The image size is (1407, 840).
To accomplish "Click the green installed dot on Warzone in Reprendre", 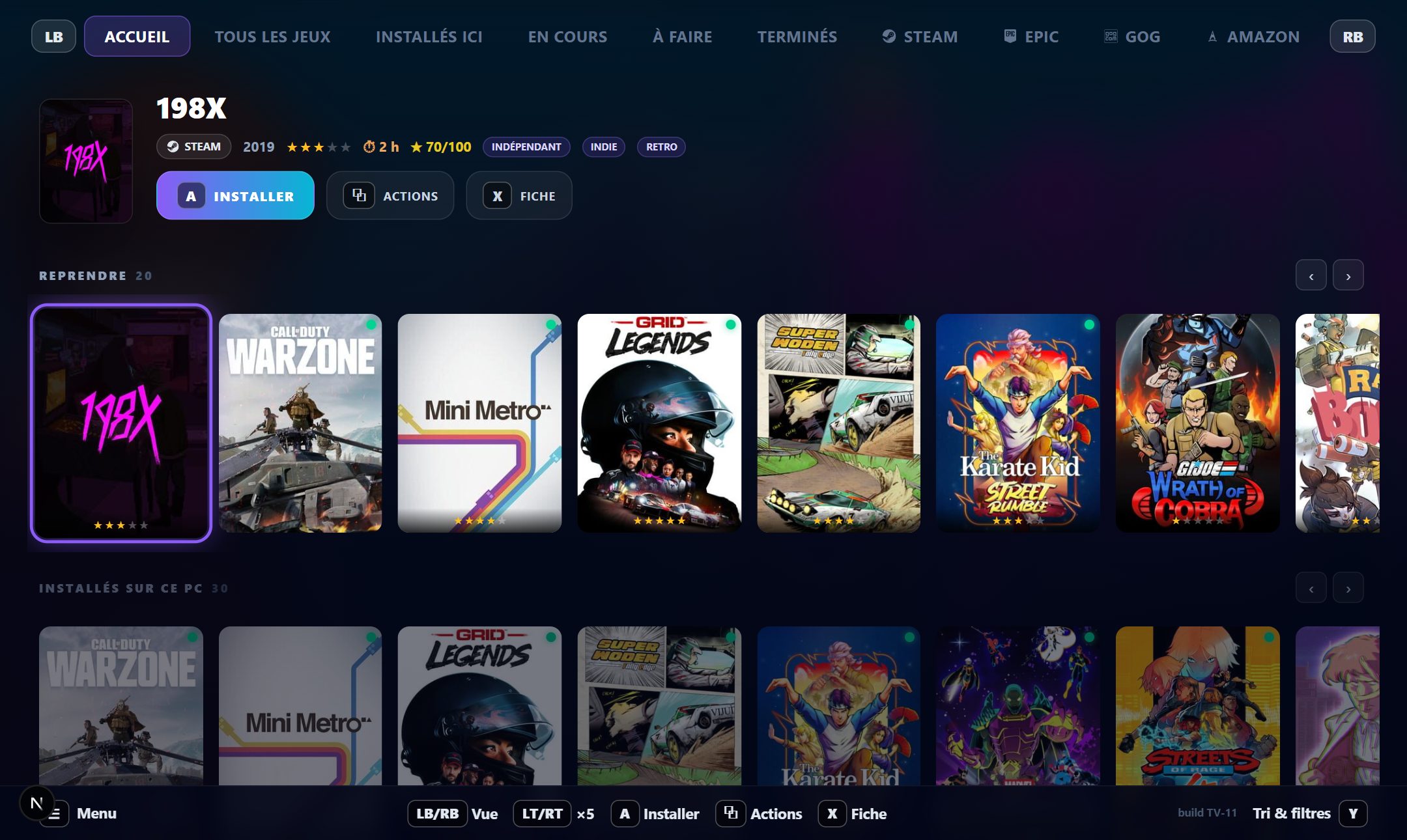I will pos(371,324).
